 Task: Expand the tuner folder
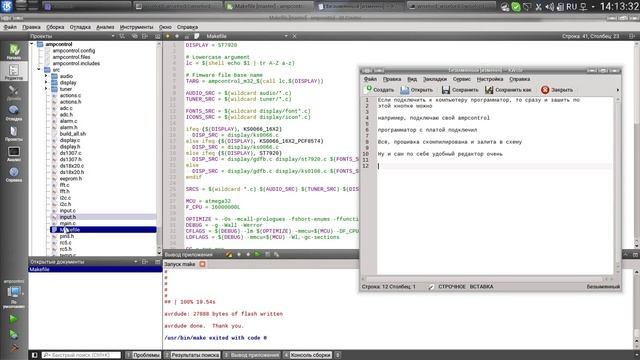click(x=46, y=89)
